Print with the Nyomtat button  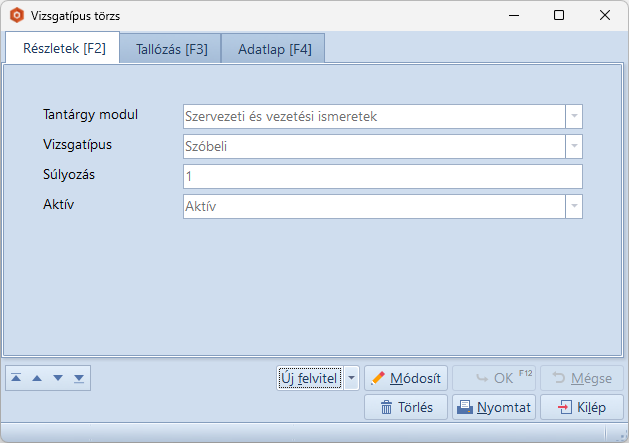click(x=494, y=407)
